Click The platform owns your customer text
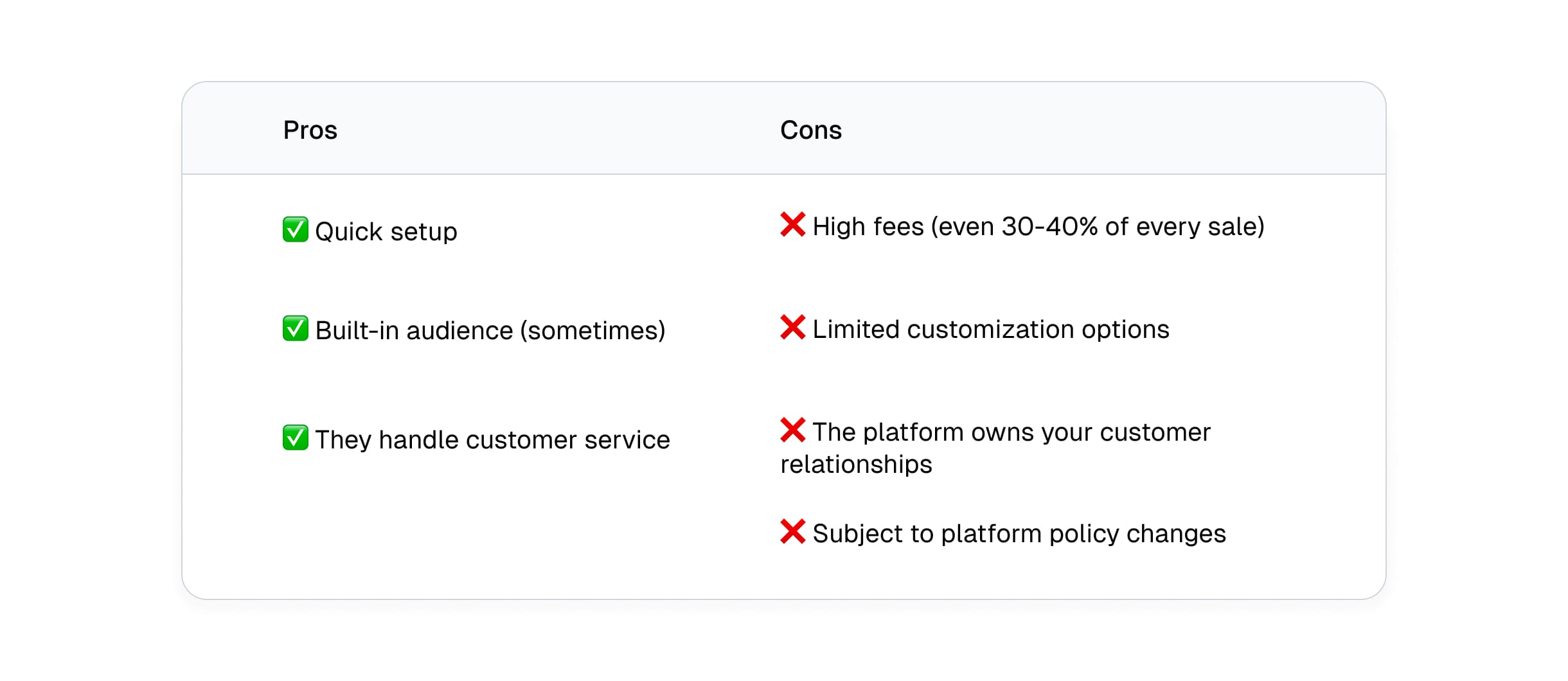Screen dimensions: 1568x681 tap(1011, 432)
